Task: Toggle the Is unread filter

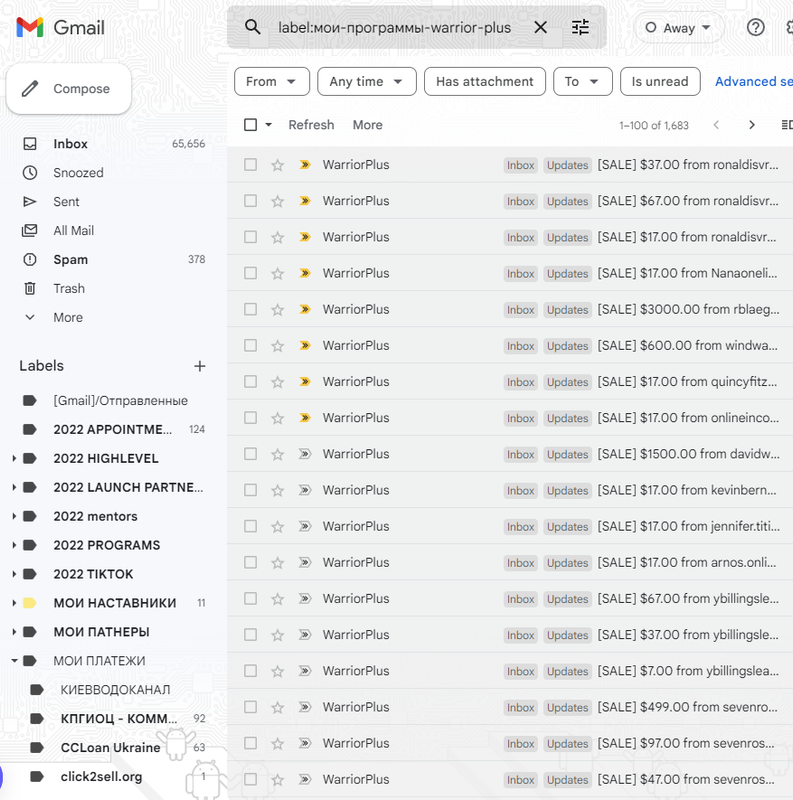Action: click(x=659, y=82)
